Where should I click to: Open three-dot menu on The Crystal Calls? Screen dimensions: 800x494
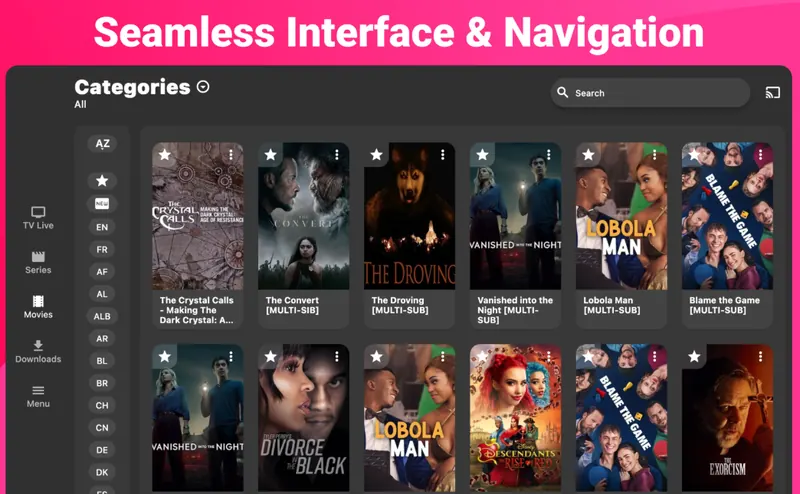coord(231,155)
